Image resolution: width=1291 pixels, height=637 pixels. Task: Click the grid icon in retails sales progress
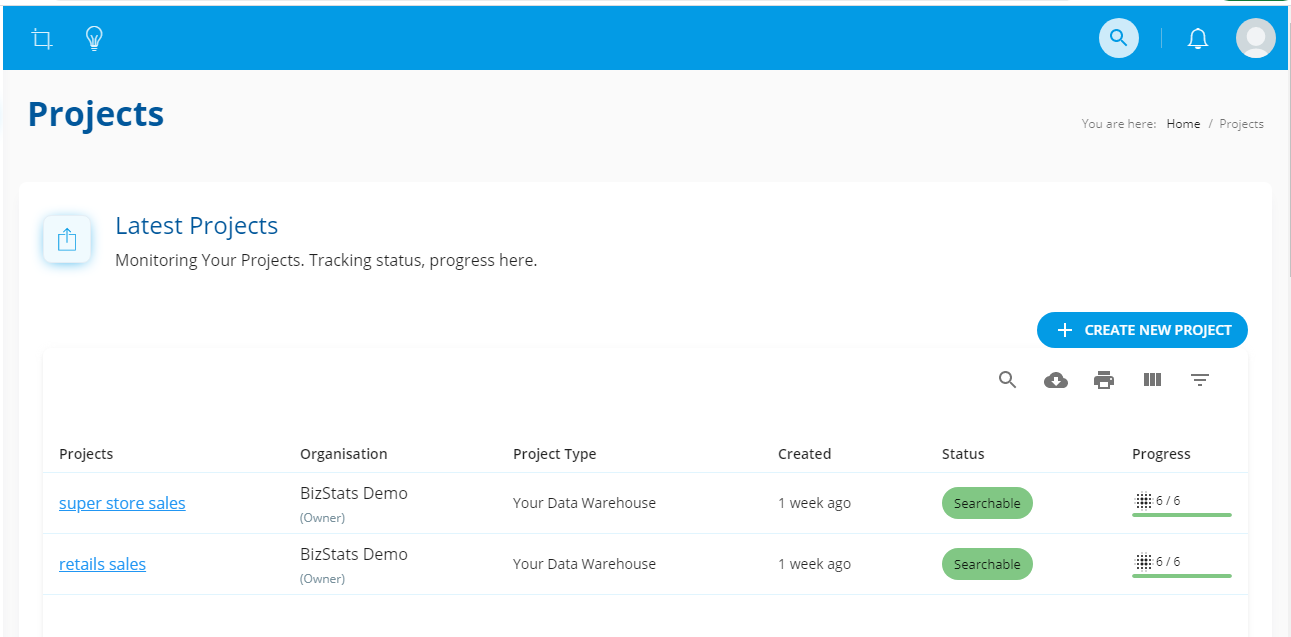(x=1144, y=562)
